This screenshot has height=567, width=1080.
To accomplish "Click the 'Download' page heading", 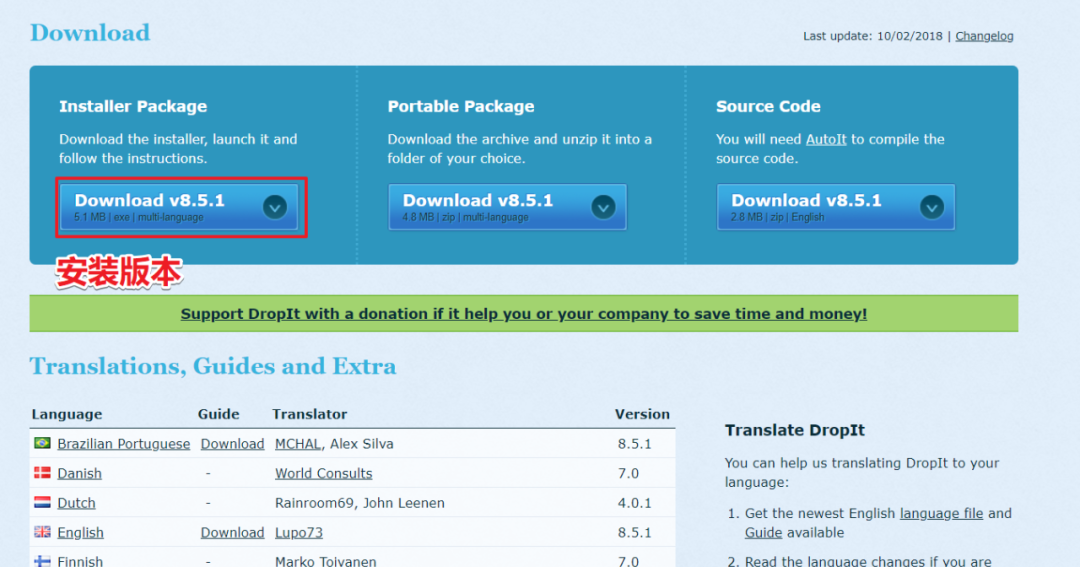I will click(x=90, y=33).
